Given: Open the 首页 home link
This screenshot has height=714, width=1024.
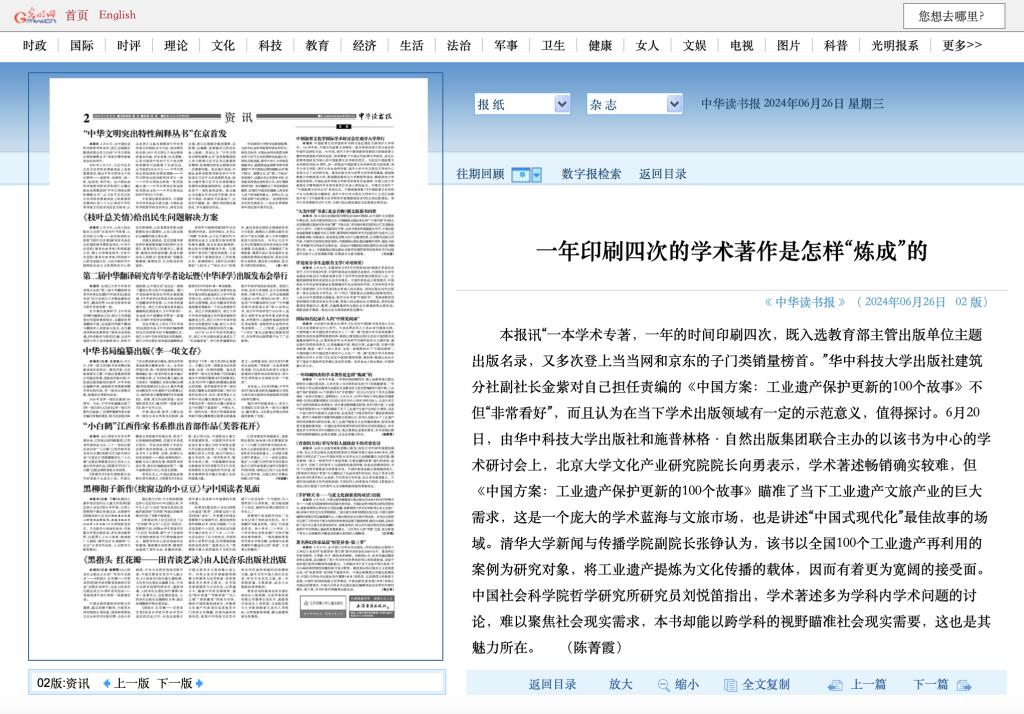Looking at the screenshot, I should pos(76,15).
